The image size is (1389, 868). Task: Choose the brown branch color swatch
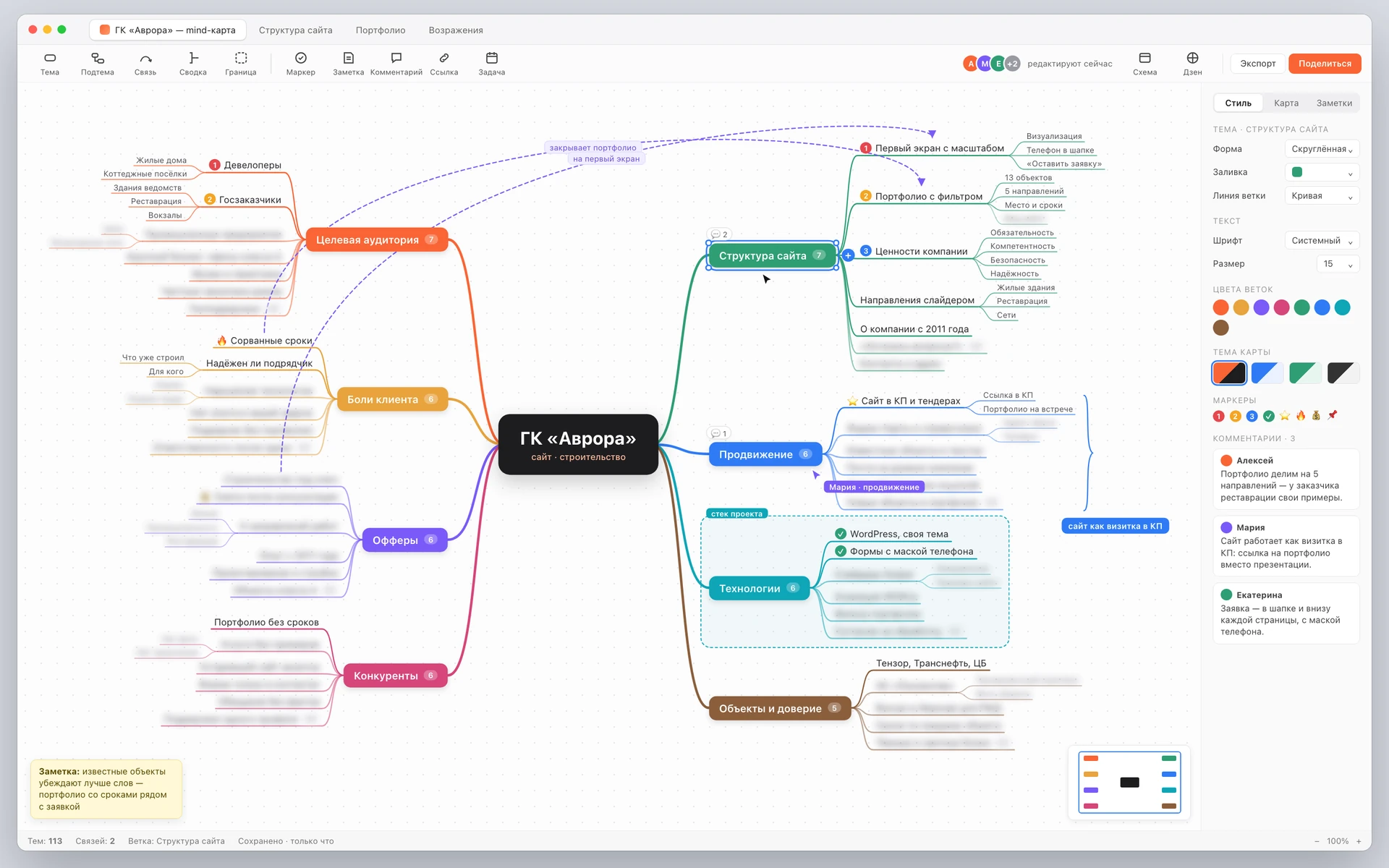pyautogui.click(x=1221, y=328)
